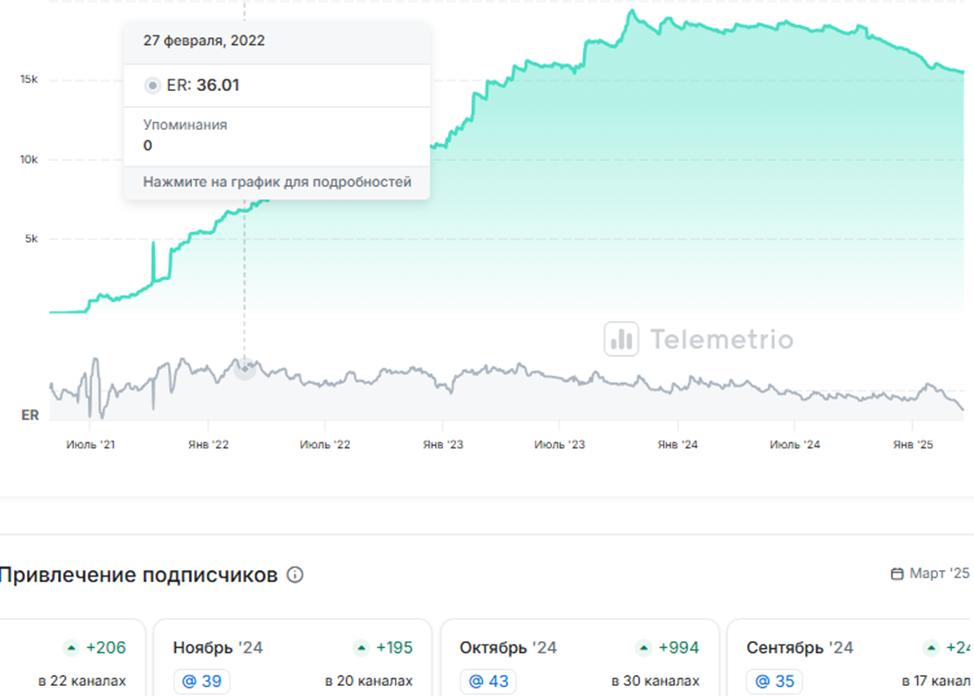Click the 'в 22 каналах' text

coord(82,681)
